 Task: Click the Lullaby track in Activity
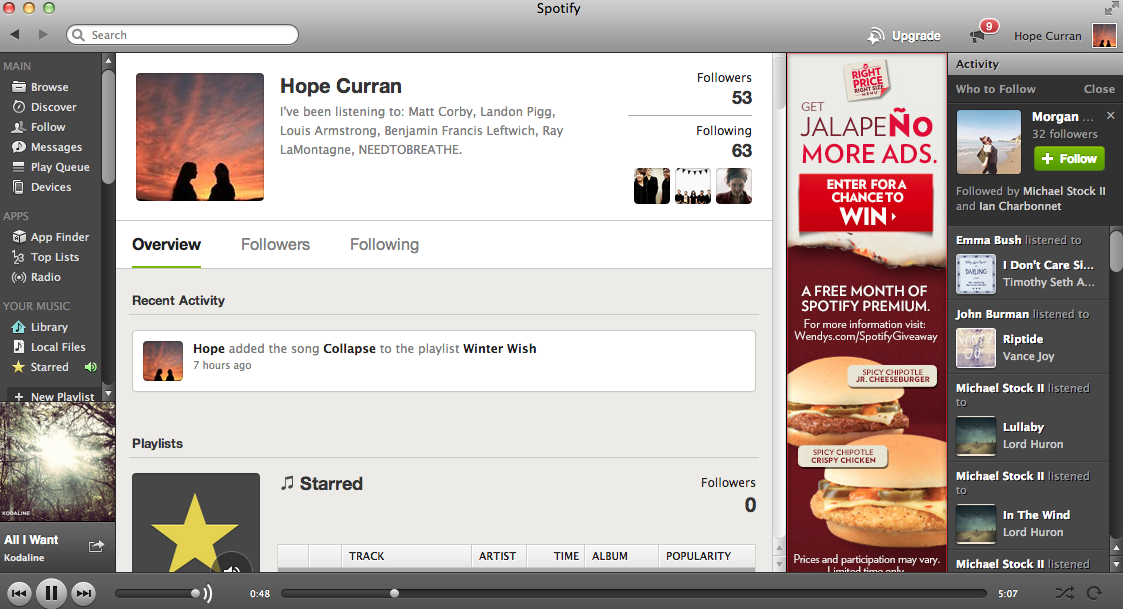(1023, 427)
